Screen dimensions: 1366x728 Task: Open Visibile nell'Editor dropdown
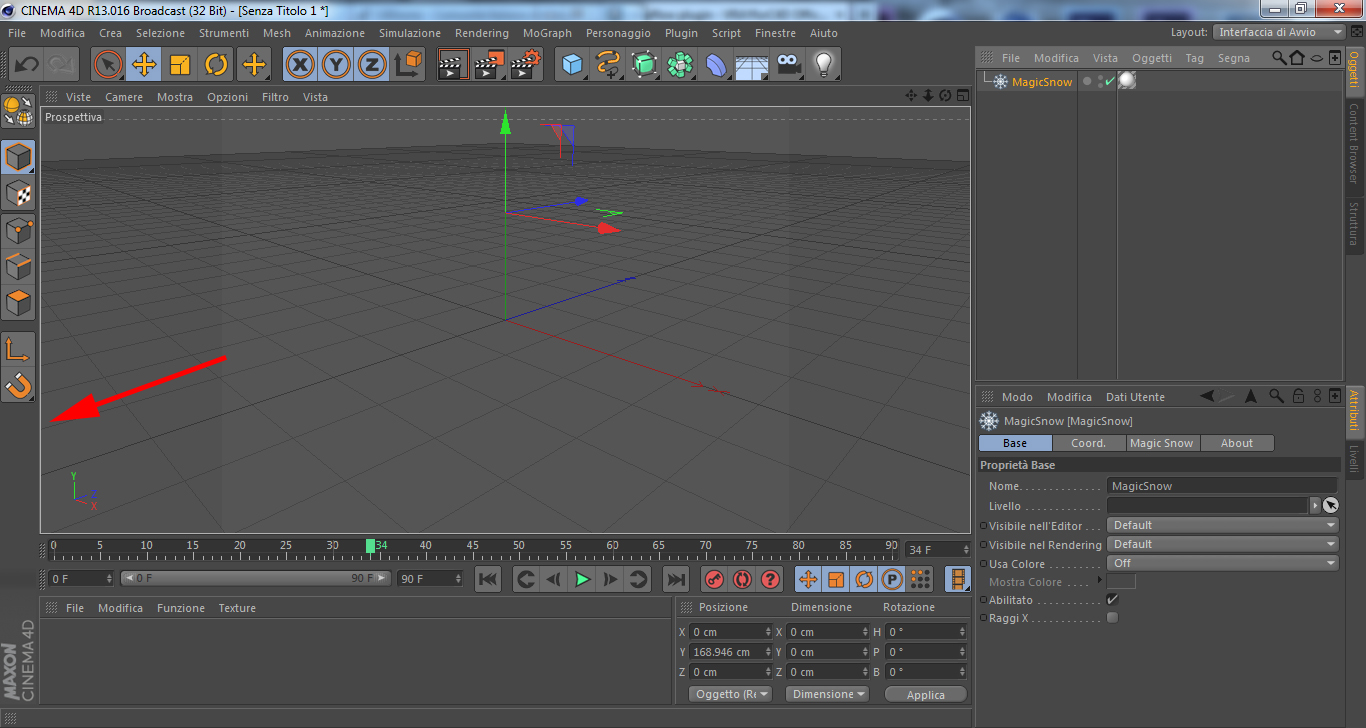(x=1222, y=525)
